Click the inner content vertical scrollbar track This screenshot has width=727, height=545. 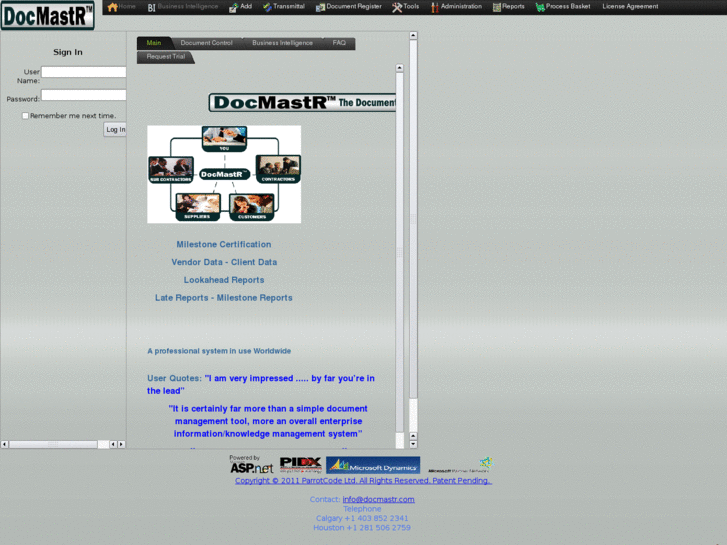point(399,440)
